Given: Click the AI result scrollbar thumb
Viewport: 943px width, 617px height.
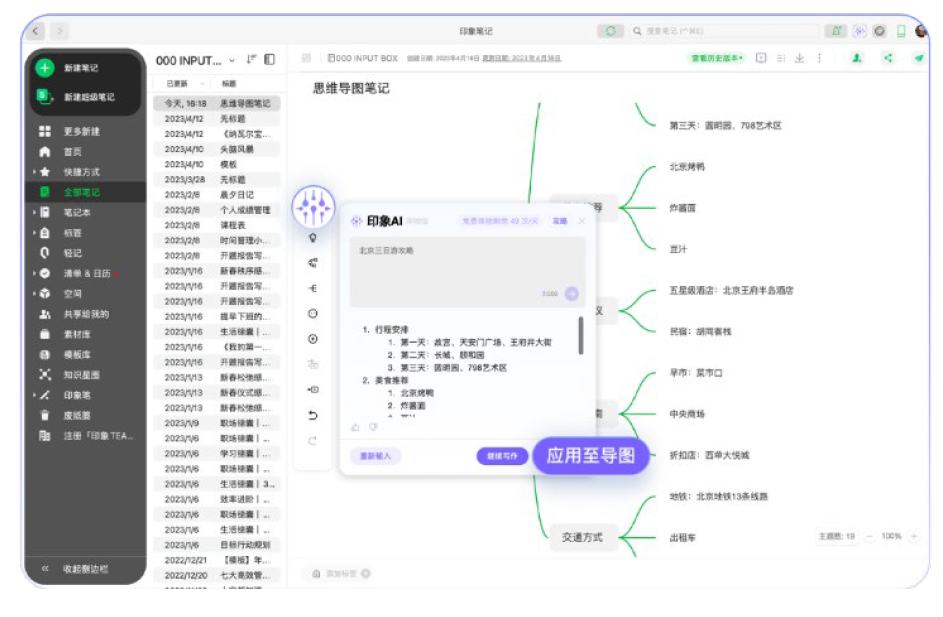Looking at the screenshot, I should coord(581,336).
